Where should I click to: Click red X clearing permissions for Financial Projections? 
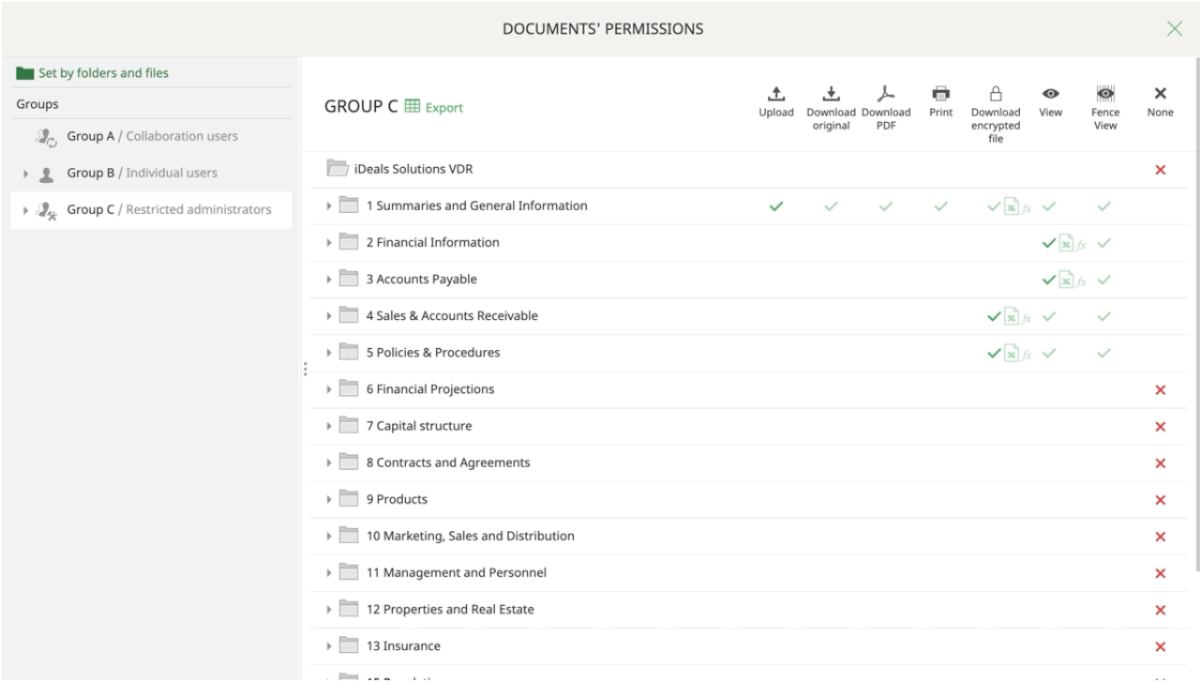[1159, 388]
